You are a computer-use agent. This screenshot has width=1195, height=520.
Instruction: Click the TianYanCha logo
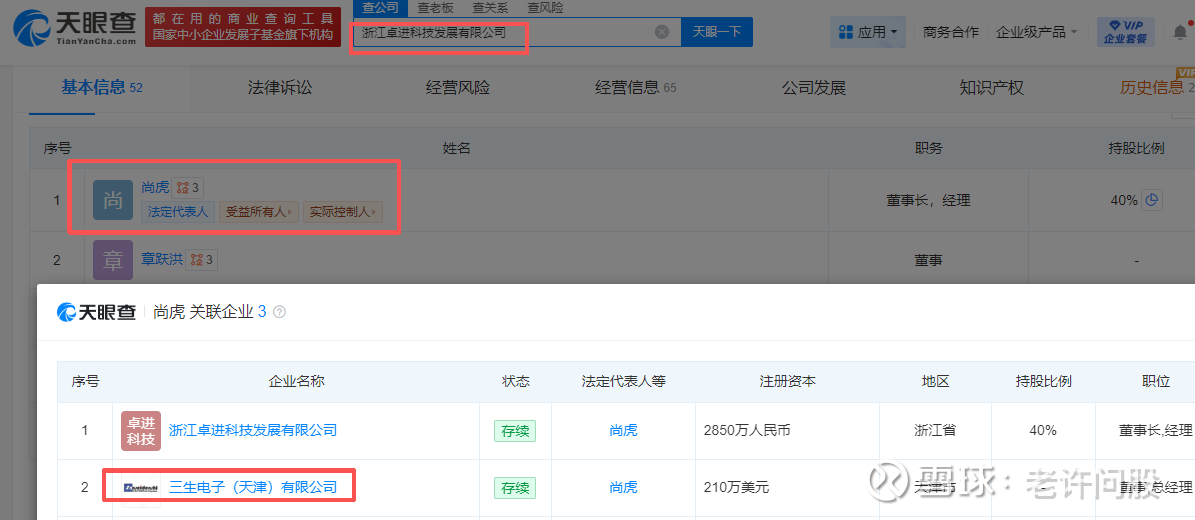point(75,28)
